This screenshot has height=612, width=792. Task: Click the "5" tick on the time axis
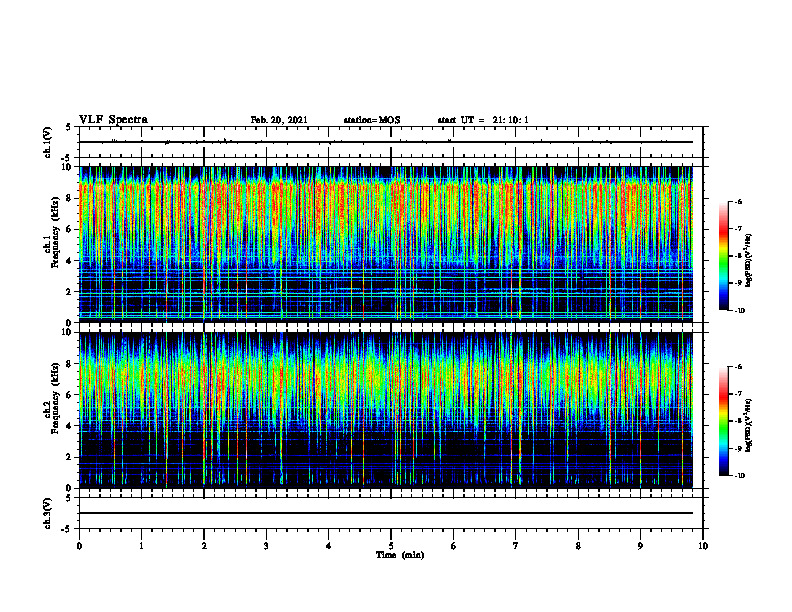391,546
